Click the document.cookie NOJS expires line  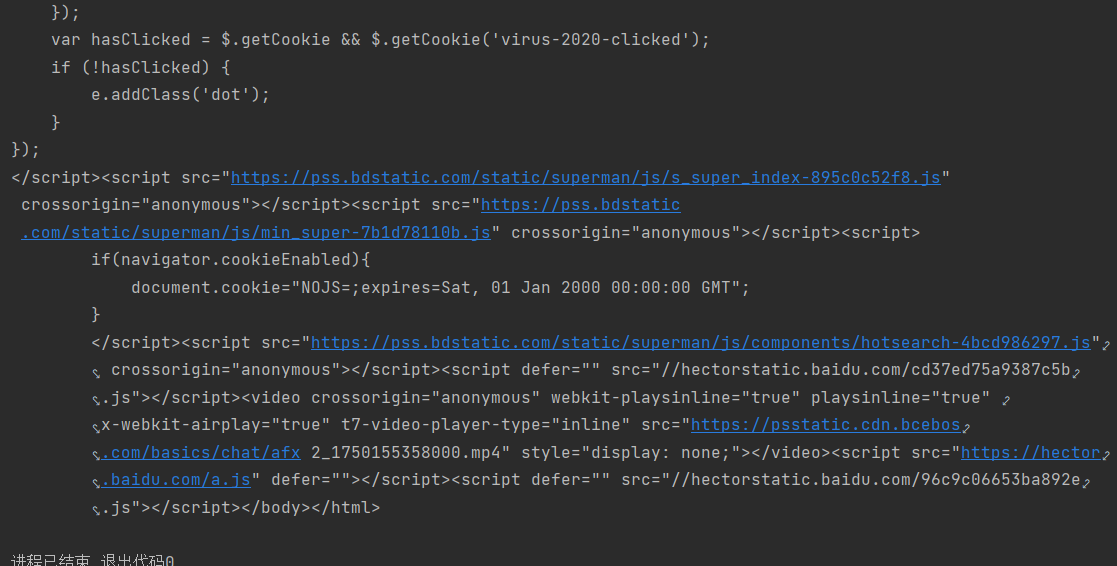point(440,288)
